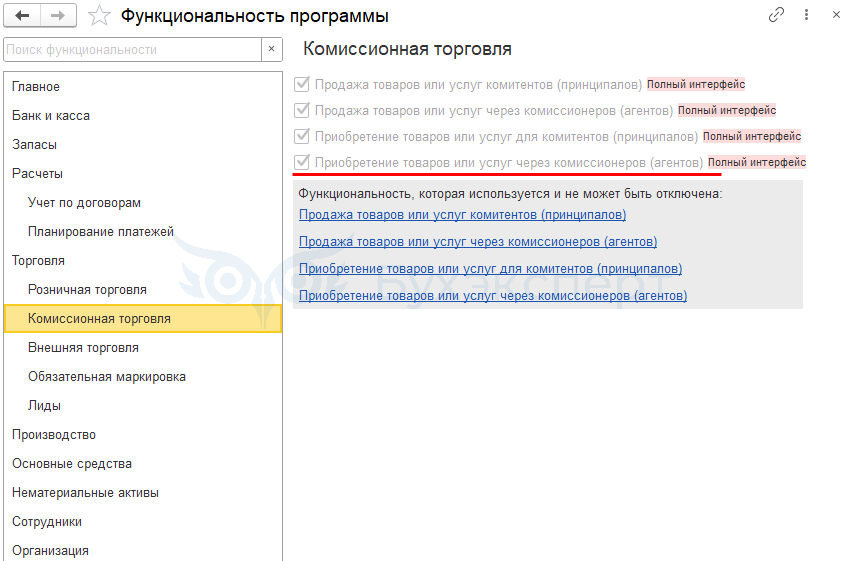The width and height of the screenshot is (844, 561).
Task: Follow link Приобретение товаров через комиссионеров (агентов)
Action: [x=493, y=296]
